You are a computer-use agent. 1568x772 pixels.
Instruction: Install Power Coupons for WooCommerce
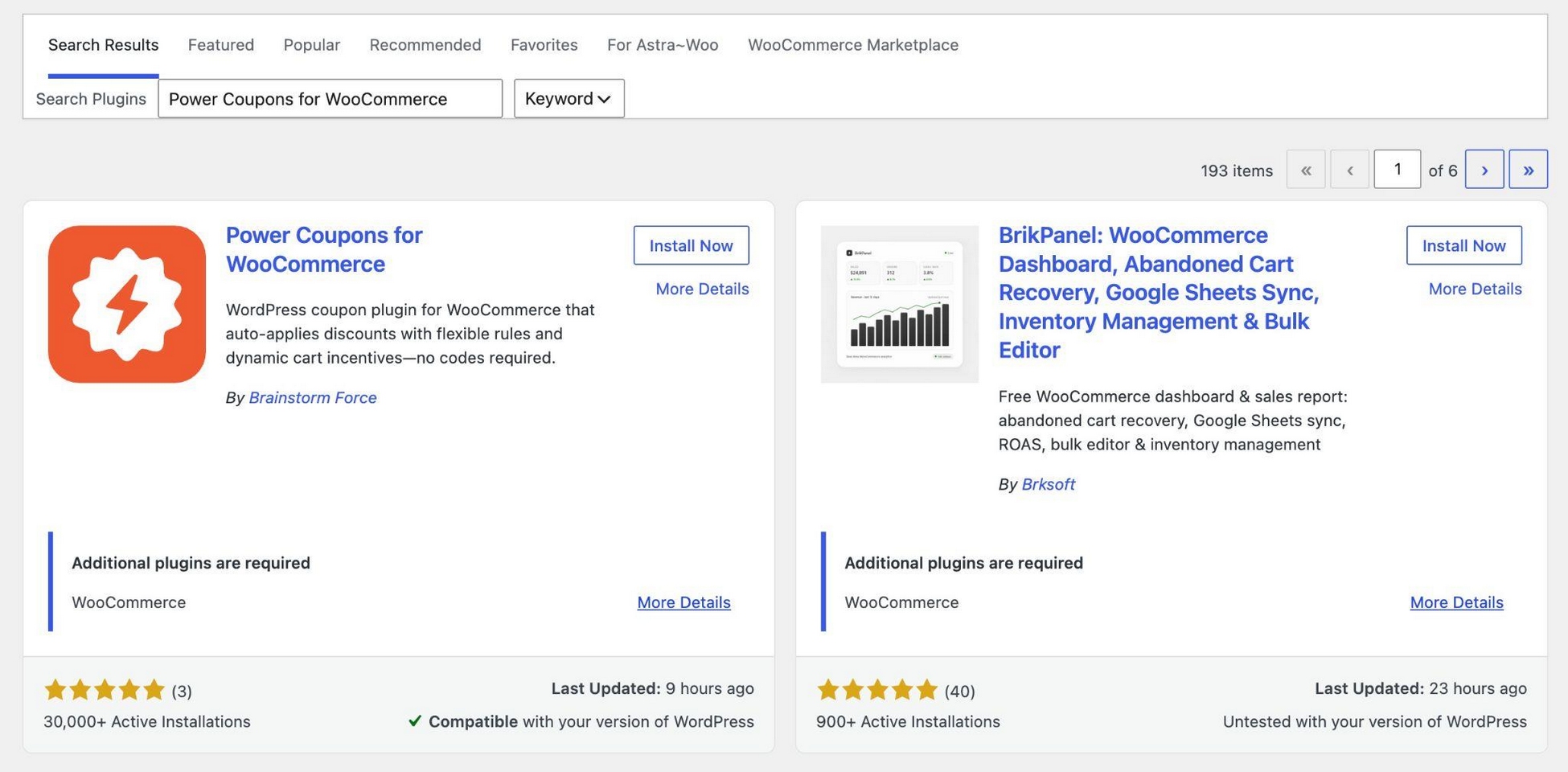coord(692,245)
